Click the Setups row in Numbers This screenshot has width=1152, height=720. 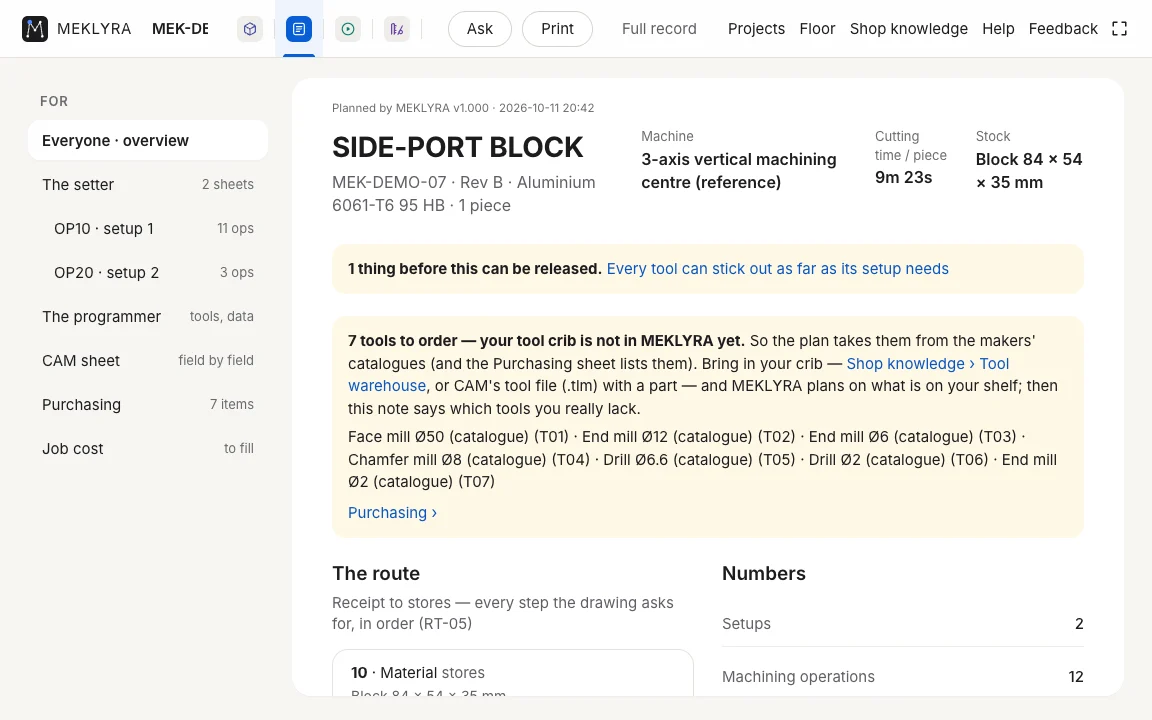903,624
